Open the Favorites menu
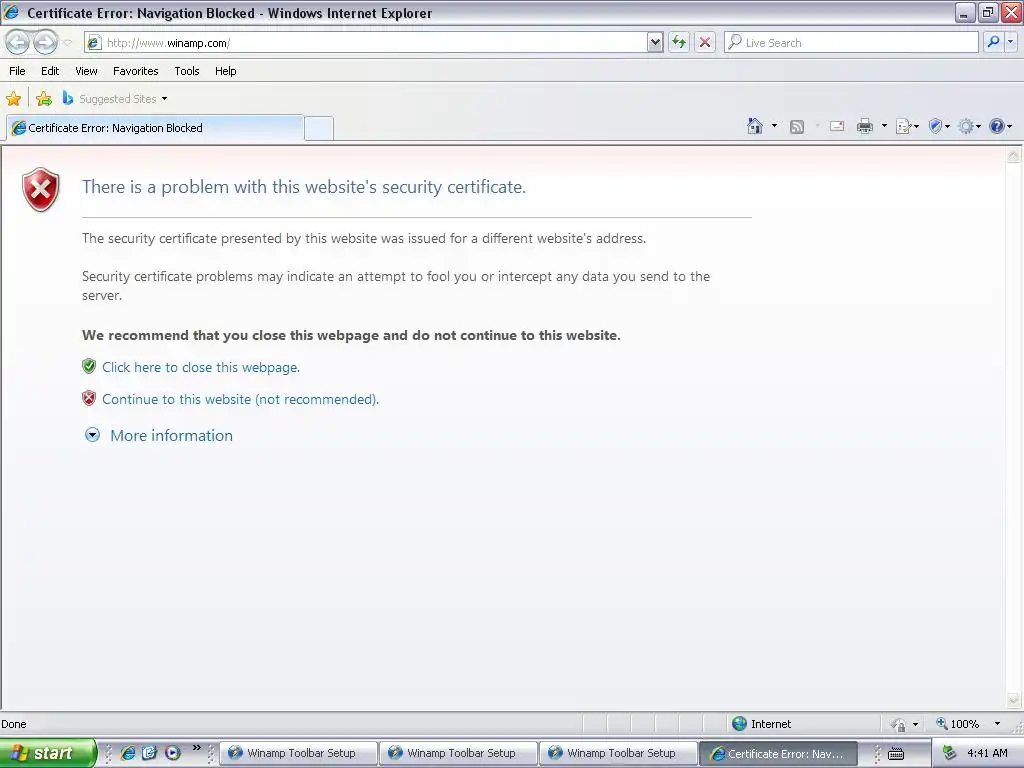This screenshot has height=768, width=1024. pos(135,71)
